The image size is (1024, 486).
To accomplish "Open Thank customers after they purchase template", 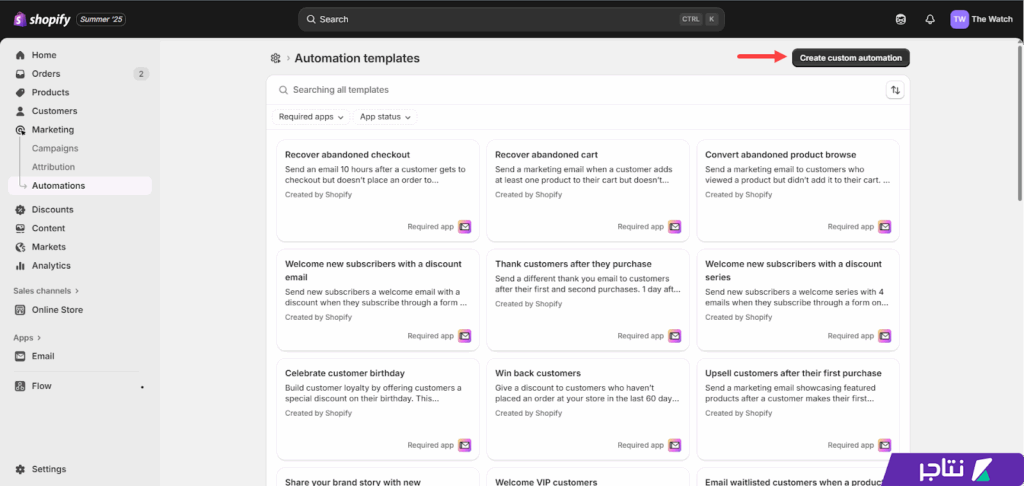I will (x=588, y=300).
